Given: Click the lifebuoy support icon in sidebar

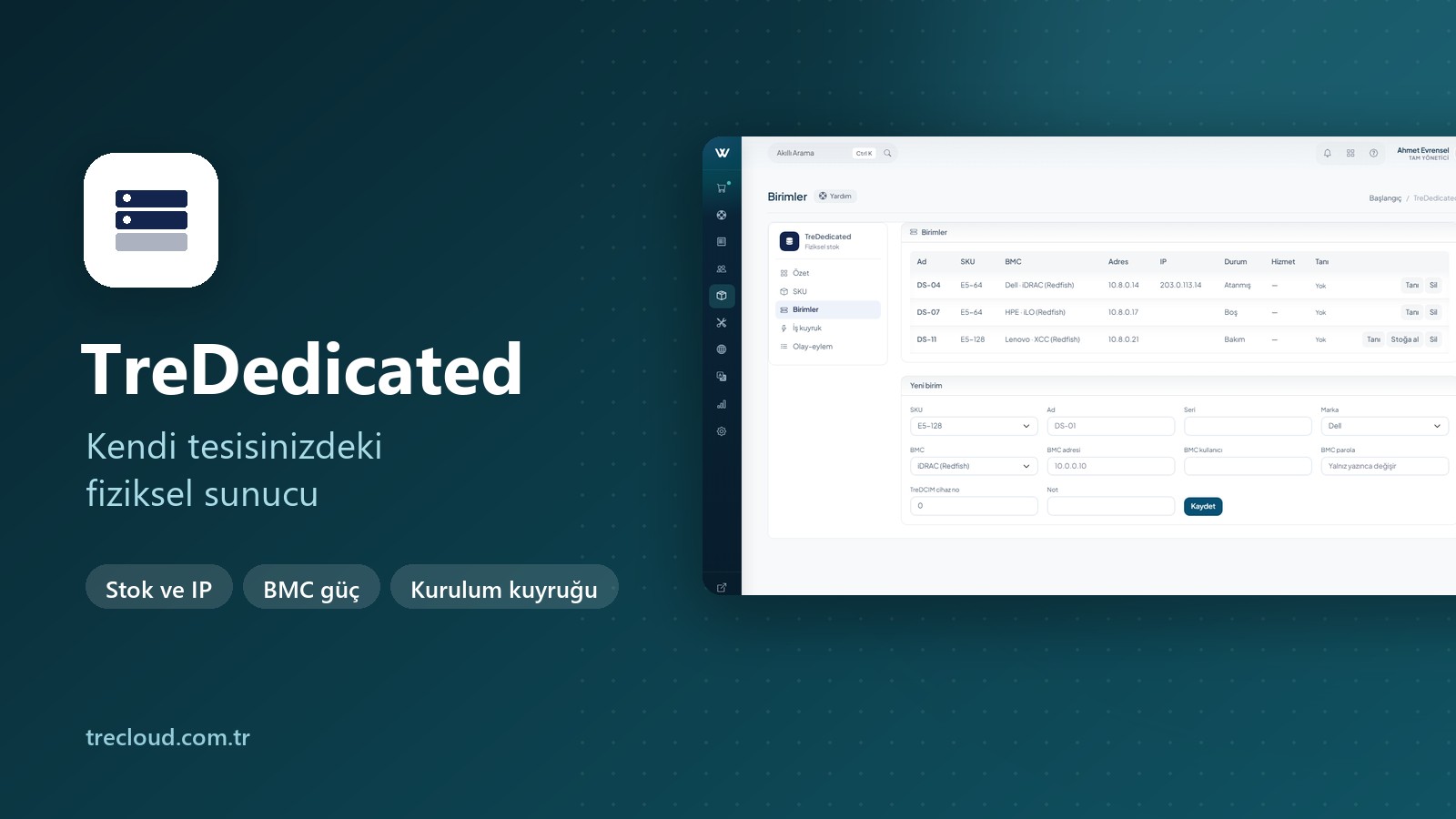Looking at the screenshot, I should tap(722, 216).
